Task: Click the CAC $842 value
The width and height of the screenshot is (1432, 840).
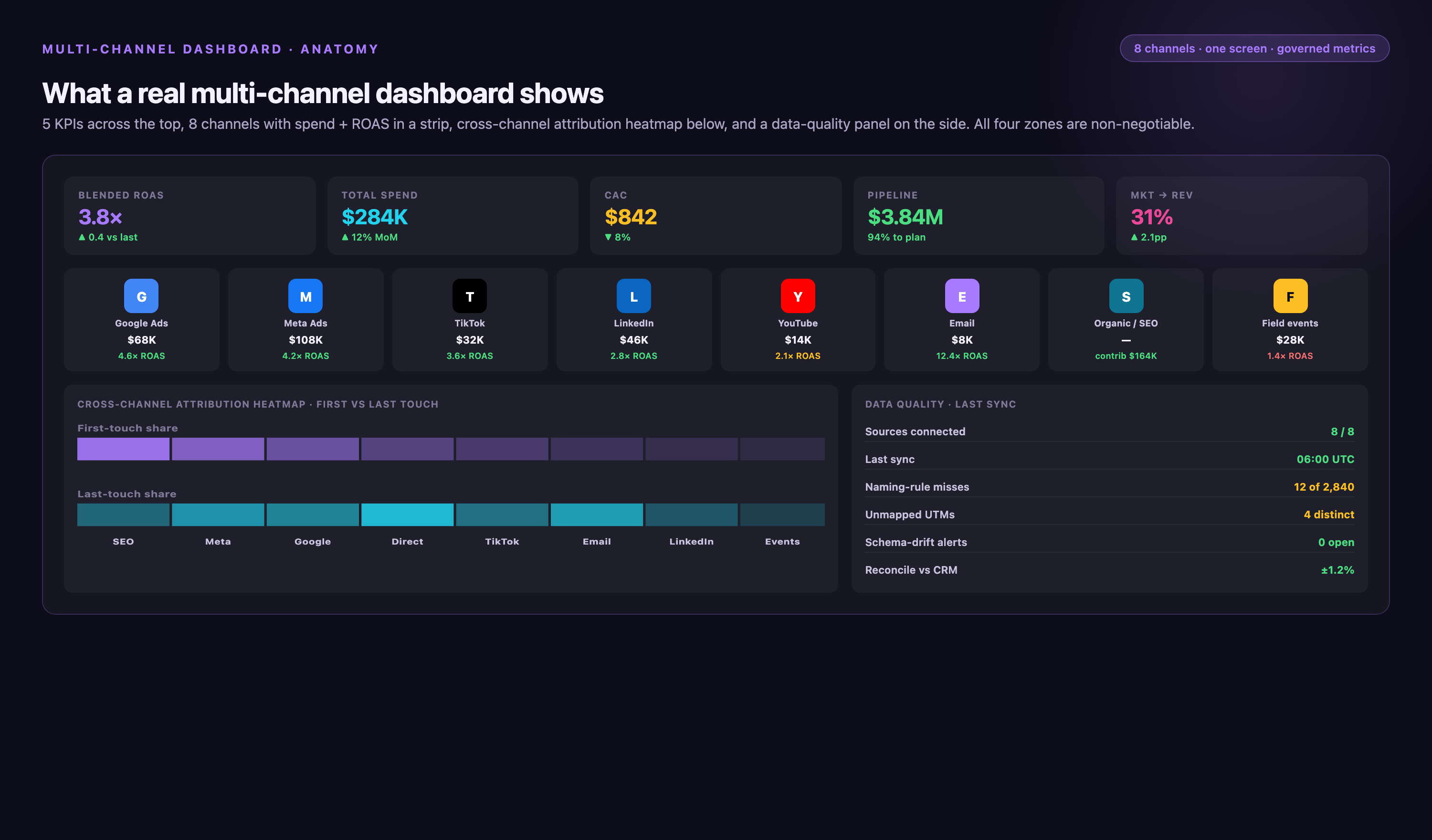Action: point(631,217)
